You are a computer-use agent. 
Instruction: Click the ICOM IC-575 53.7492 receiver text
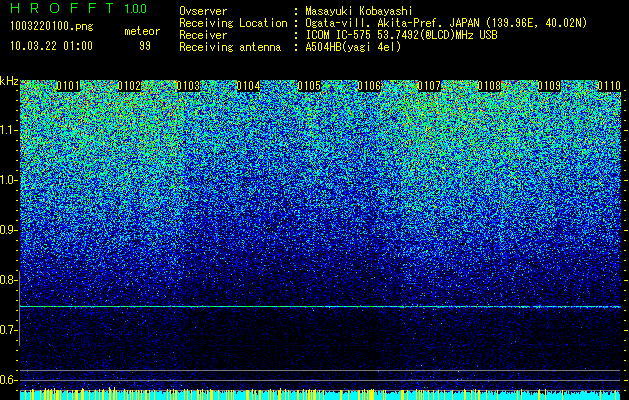point(401,35)
